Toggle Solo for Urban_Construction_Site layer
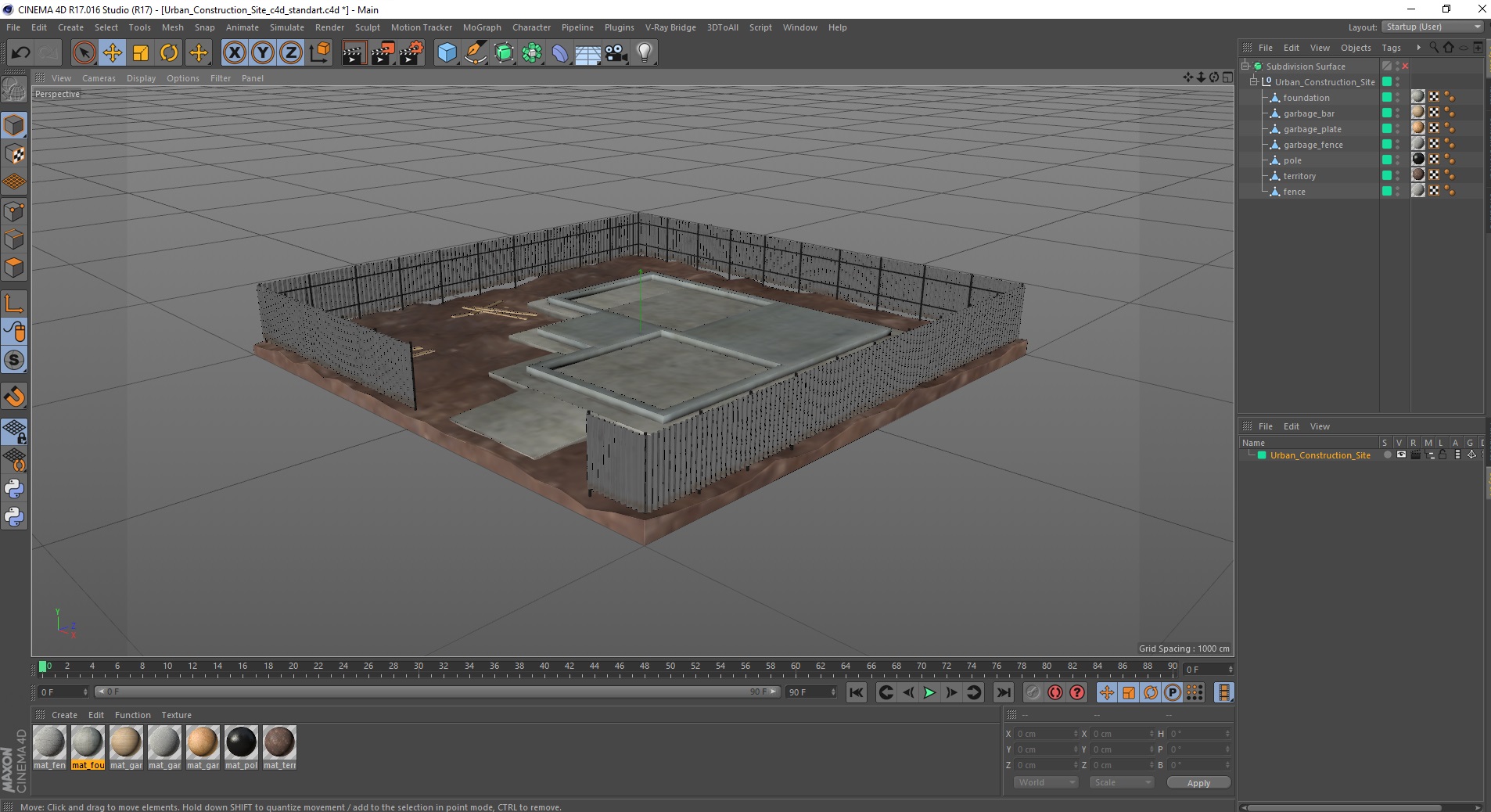Screen dimensions: 1491x812 tap(1387, 455)
